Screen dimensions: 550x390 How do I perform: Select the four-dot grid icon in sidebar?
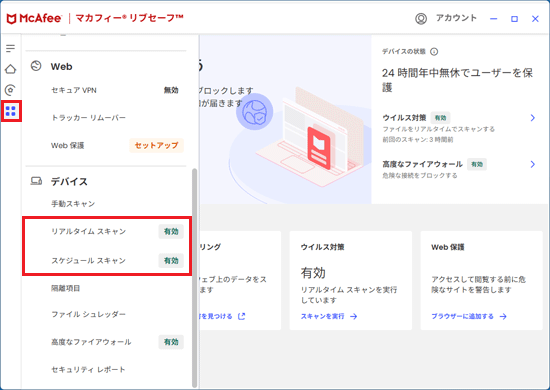[x=11, y=111]
